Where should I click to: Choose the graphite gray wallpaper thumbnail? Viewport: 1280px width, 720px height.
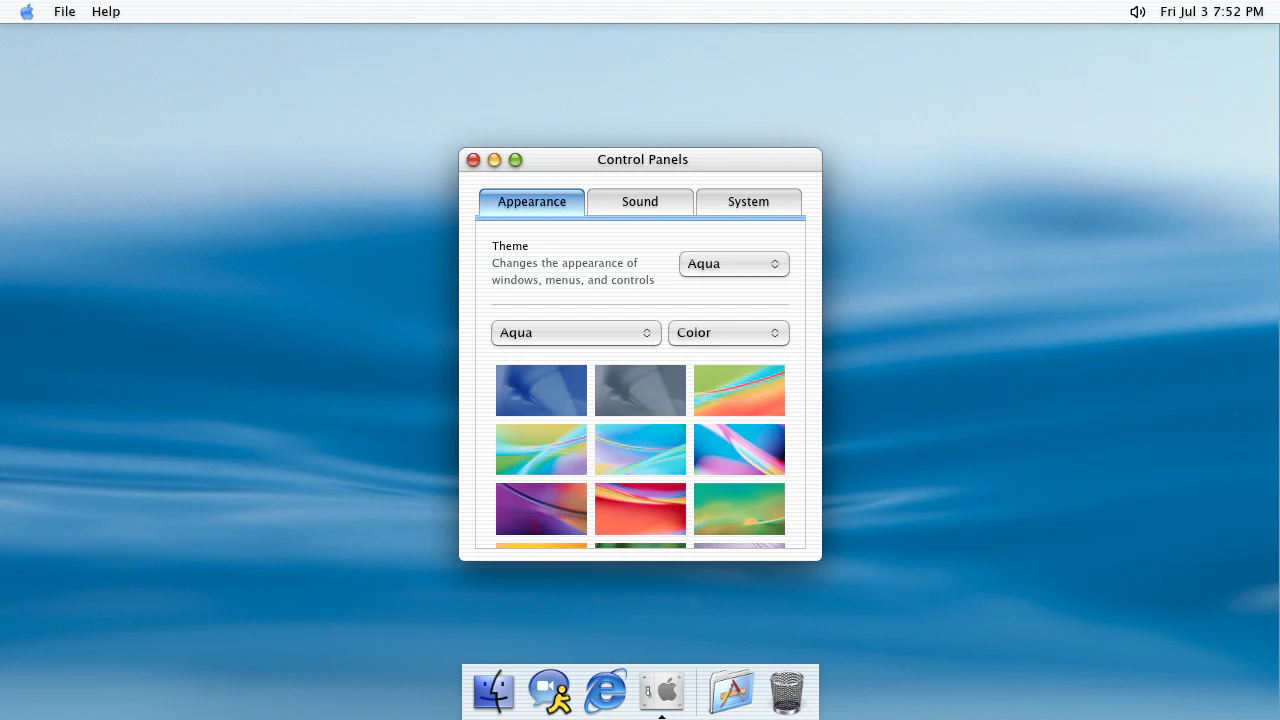tap(640, 390)
